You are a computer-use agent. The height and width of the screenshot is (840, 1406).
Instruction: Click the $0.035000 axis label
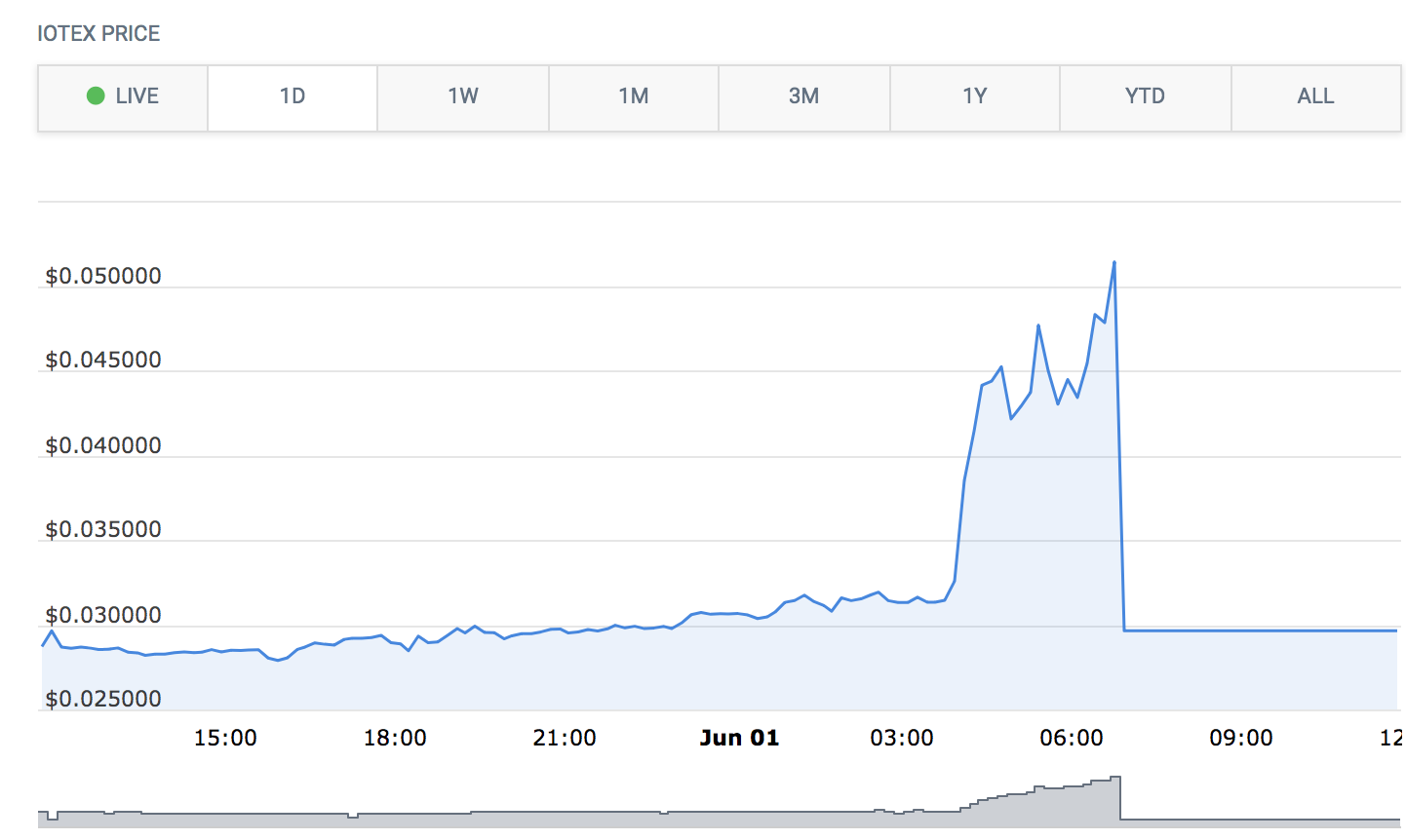(103, 530)
